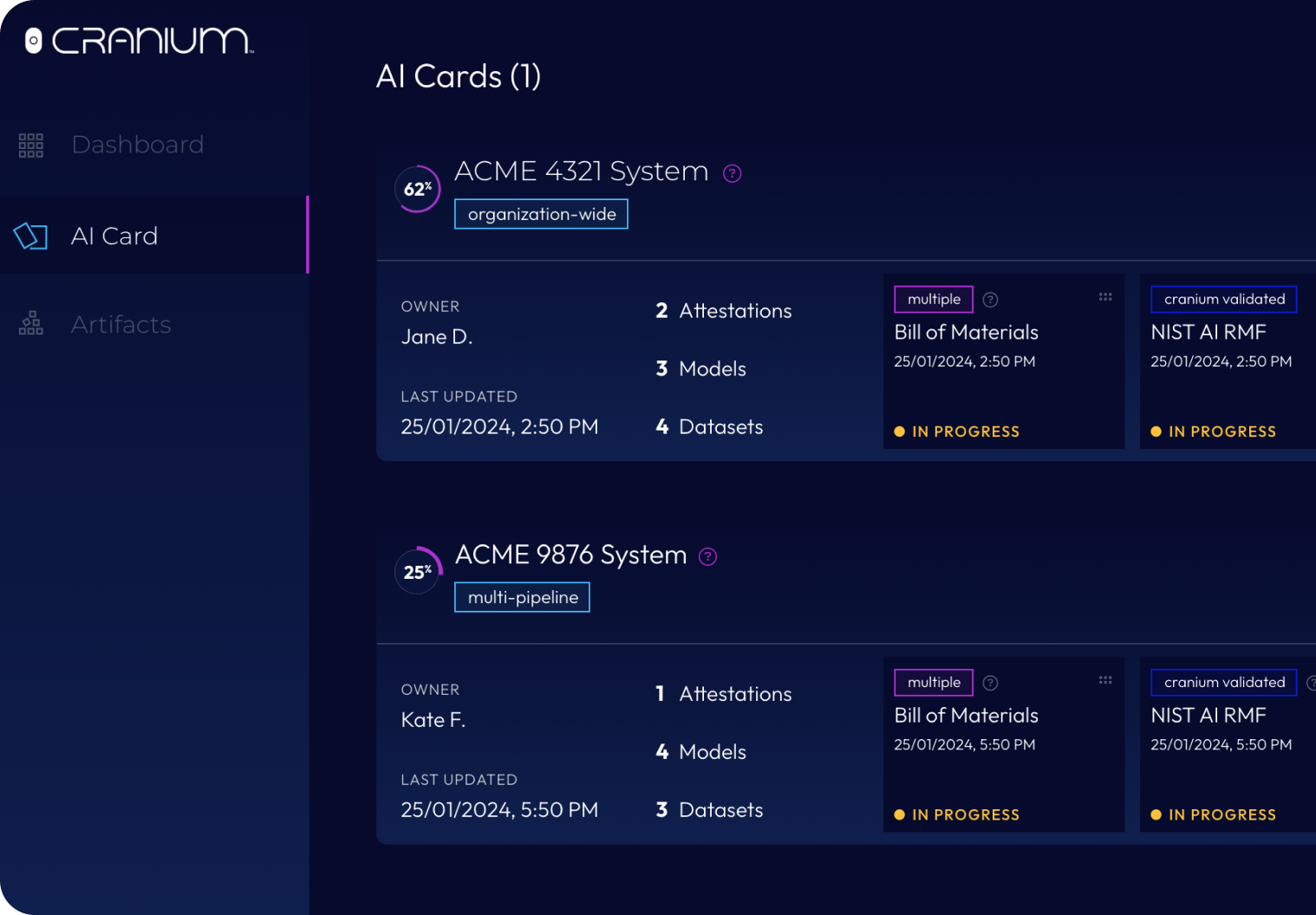Click the AI Card icon in sidebar

pyautogui.click(x=30, y=236)
